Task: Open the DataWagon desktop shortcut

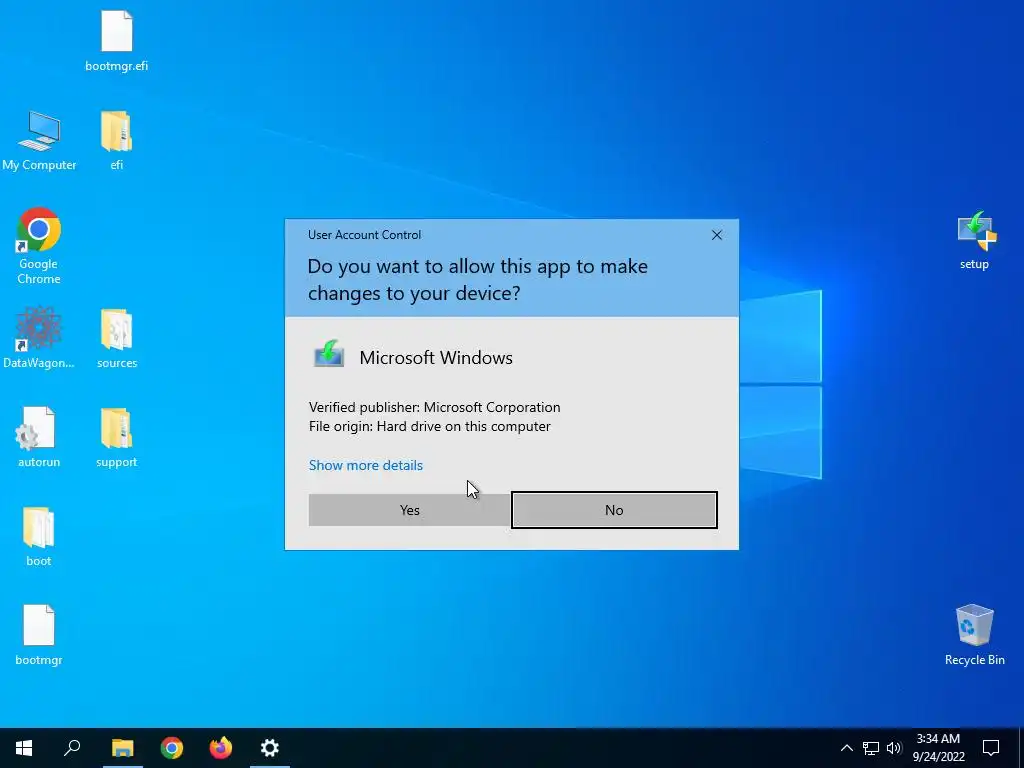Action: (39, 338)
